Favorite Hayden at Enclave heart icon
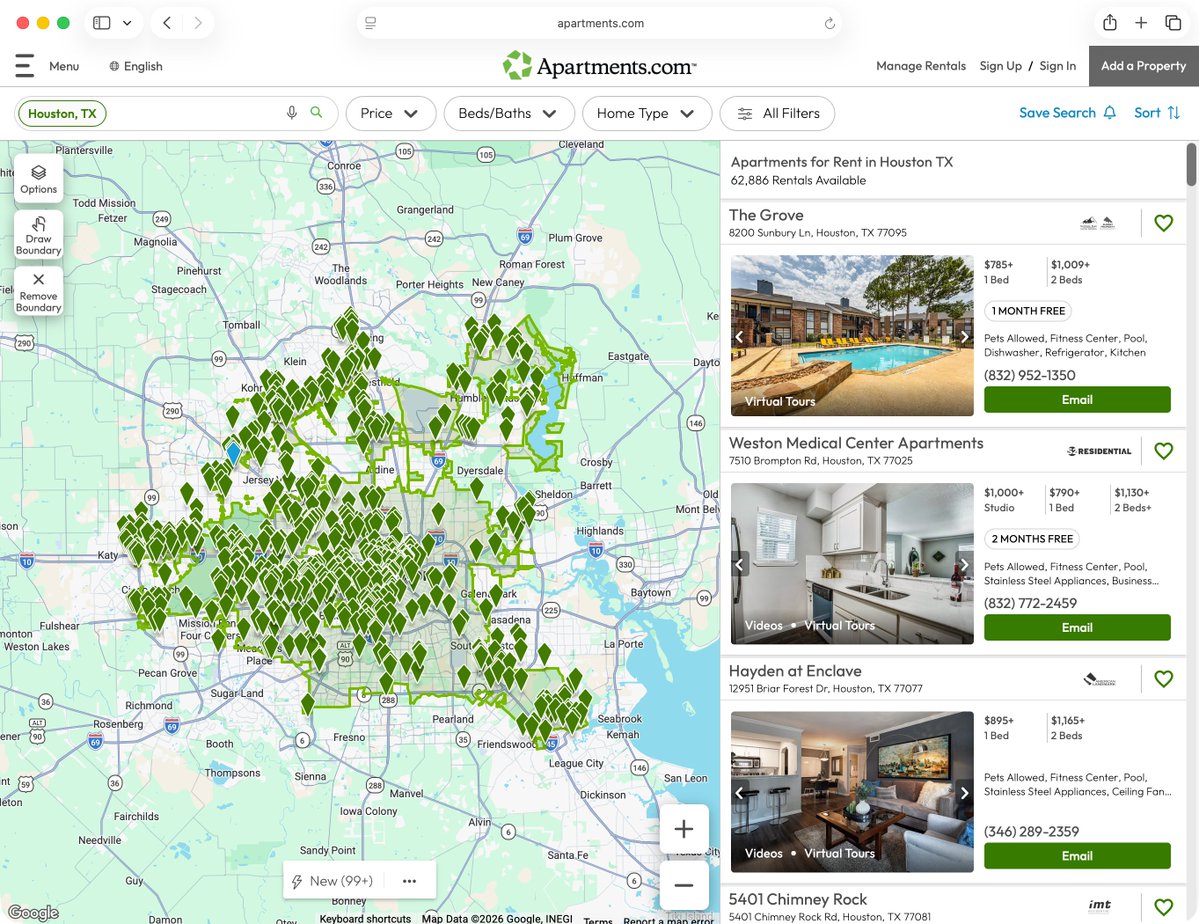The image size is (1199, 924). [x=1163, y=678]
